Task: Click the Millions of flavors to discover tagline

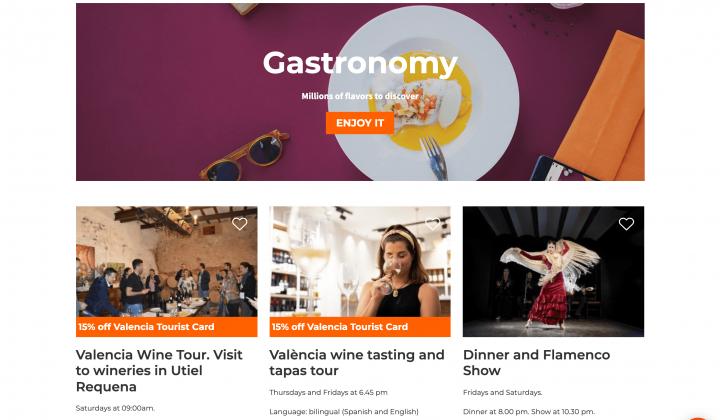Action: tap(360, 96)
